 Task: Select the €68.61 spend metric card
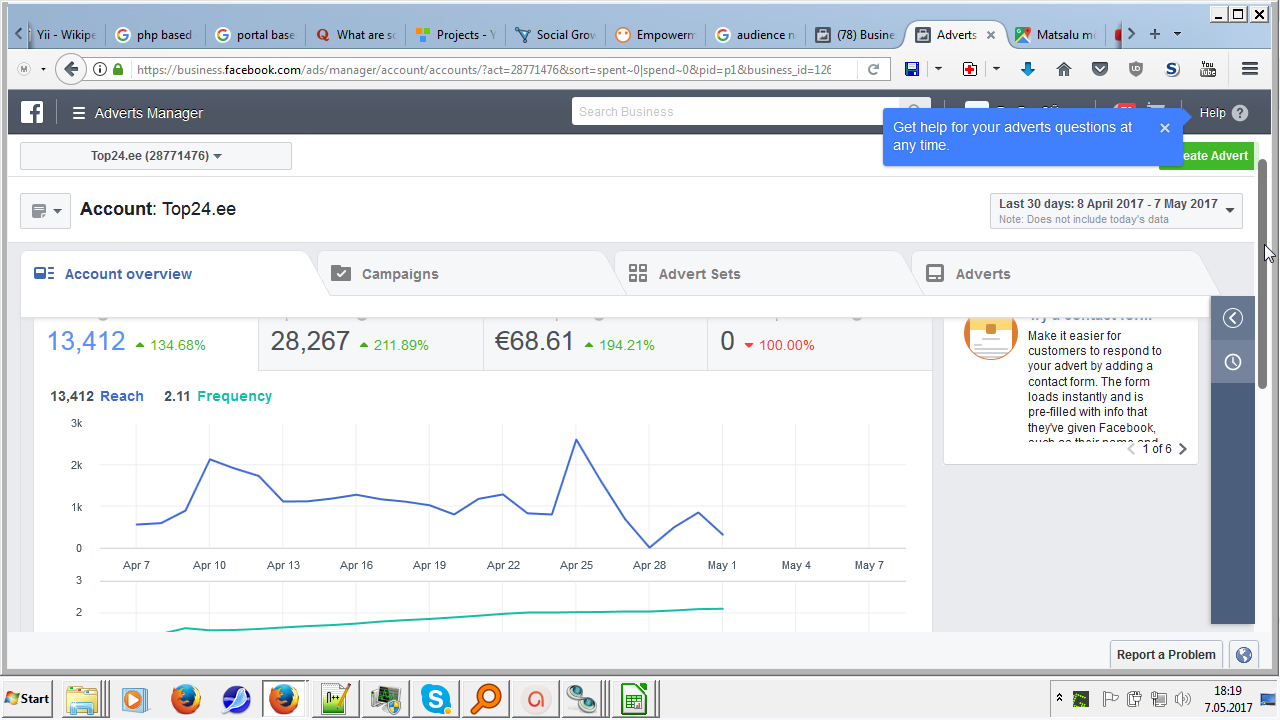tap(595, 343)
